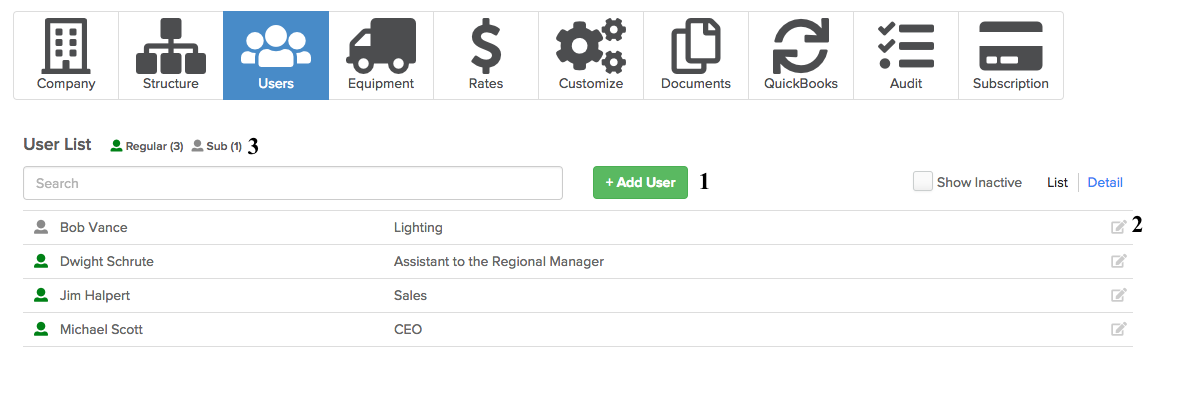
Task: Switch to Detail view
Action: pyautogui.click(x=1105, y=182)
